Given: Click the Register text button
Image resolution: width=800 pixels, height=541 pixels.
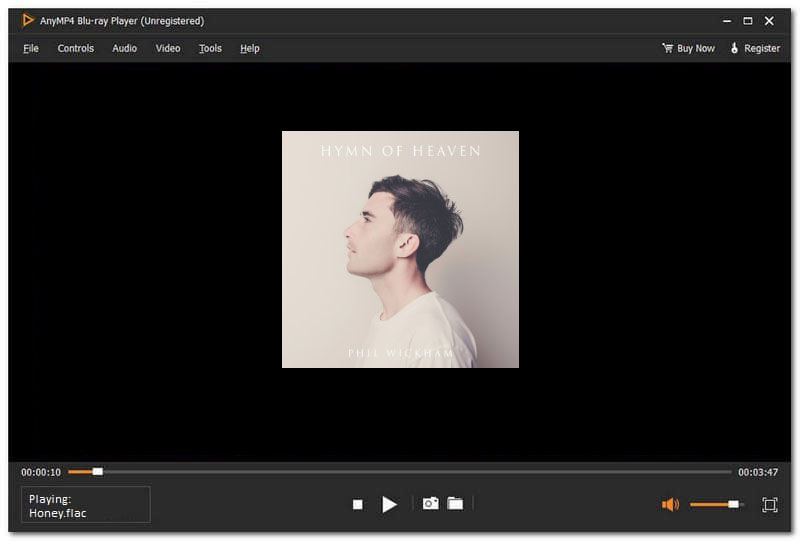Looking at the screenshot, I should point(762,48).
